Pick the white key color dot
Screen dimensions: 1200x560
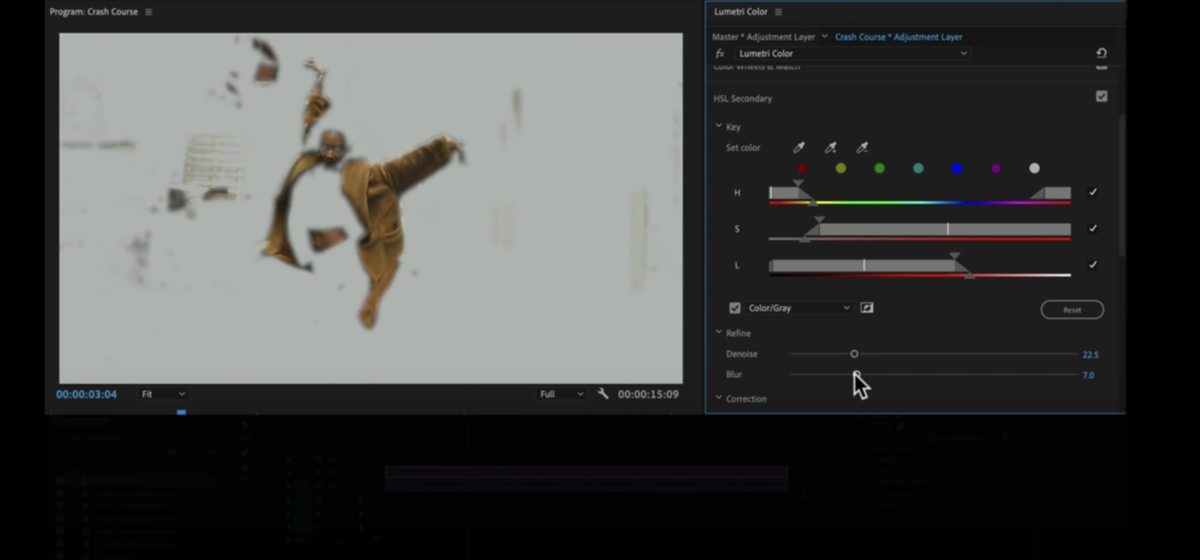tap(1035, 169)
